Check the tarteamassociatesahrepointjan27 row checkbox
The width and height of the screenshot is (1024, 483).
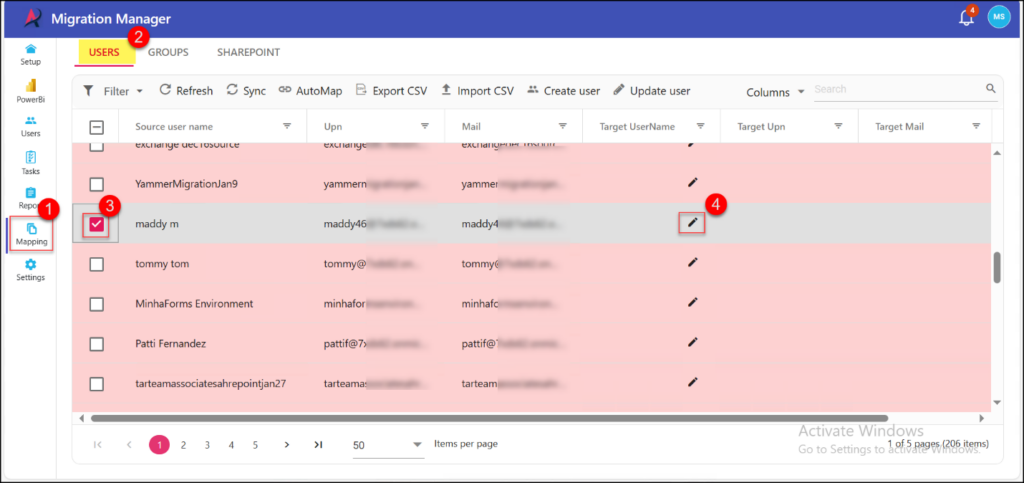pyautogui.click(x=96, y=384)
